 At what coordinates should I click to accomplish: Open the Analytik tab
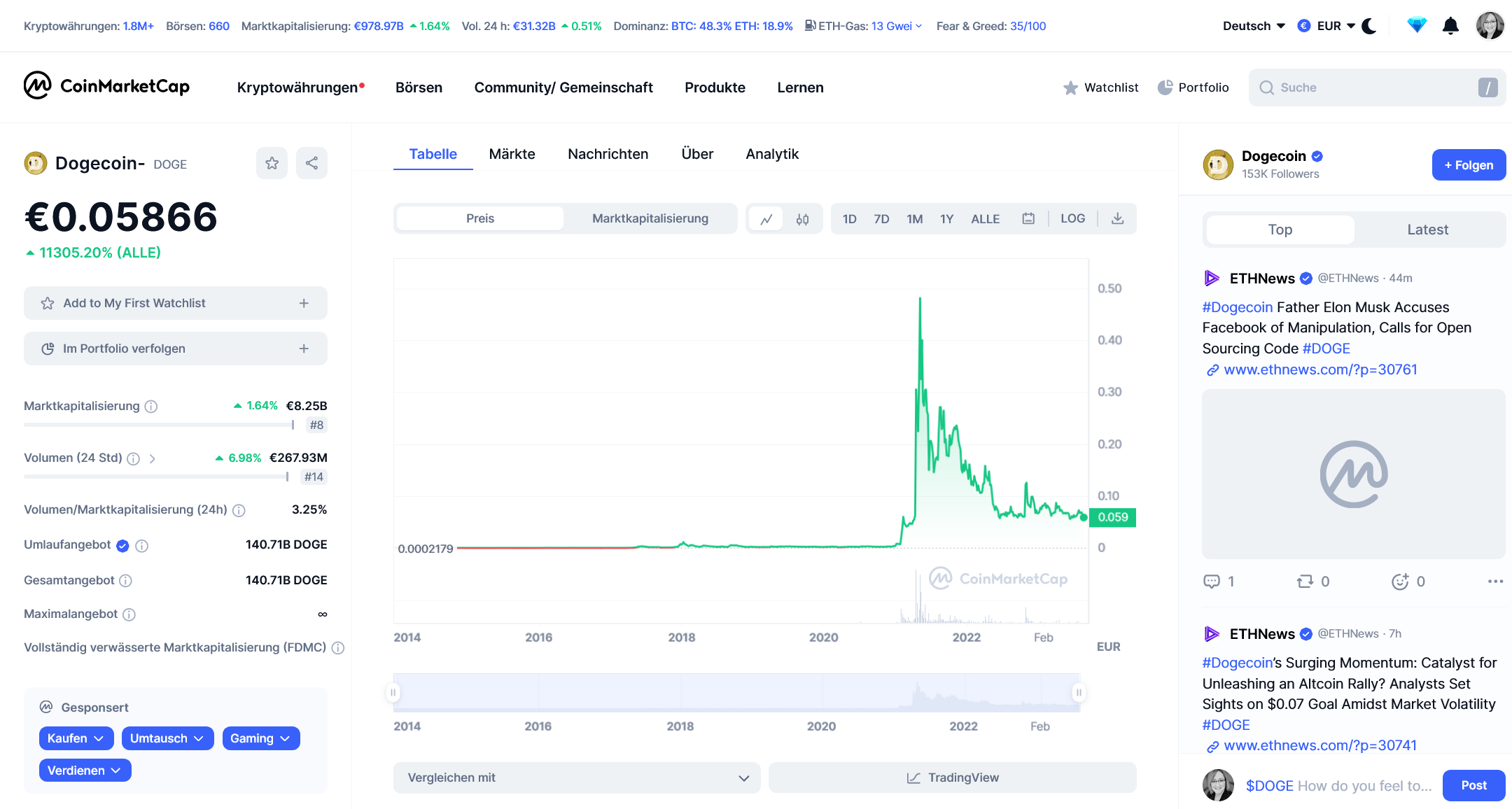click(772, 154)
